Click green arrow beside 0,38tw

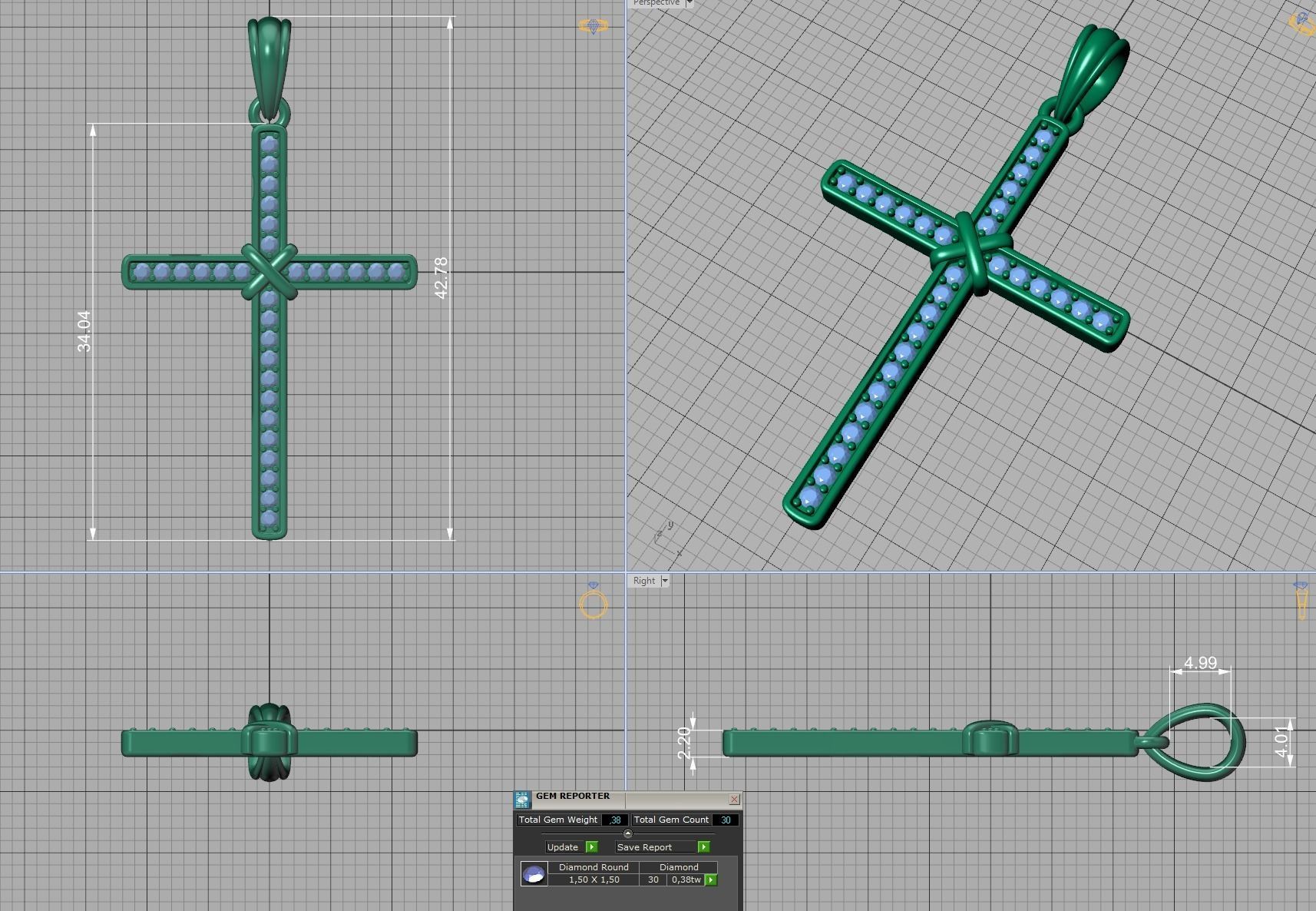coord(711,880)
